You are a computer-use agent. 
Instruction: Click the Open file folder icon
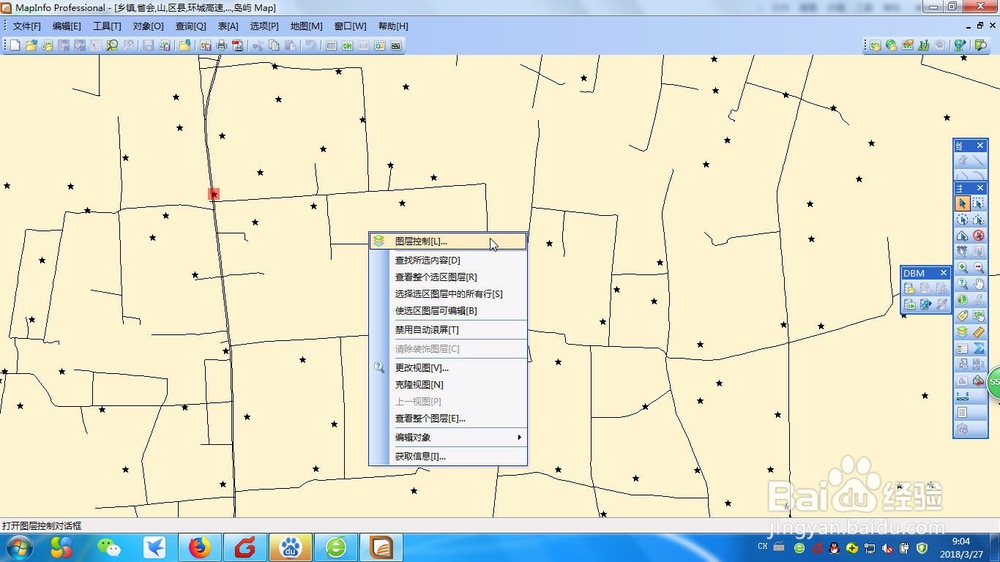31,45
